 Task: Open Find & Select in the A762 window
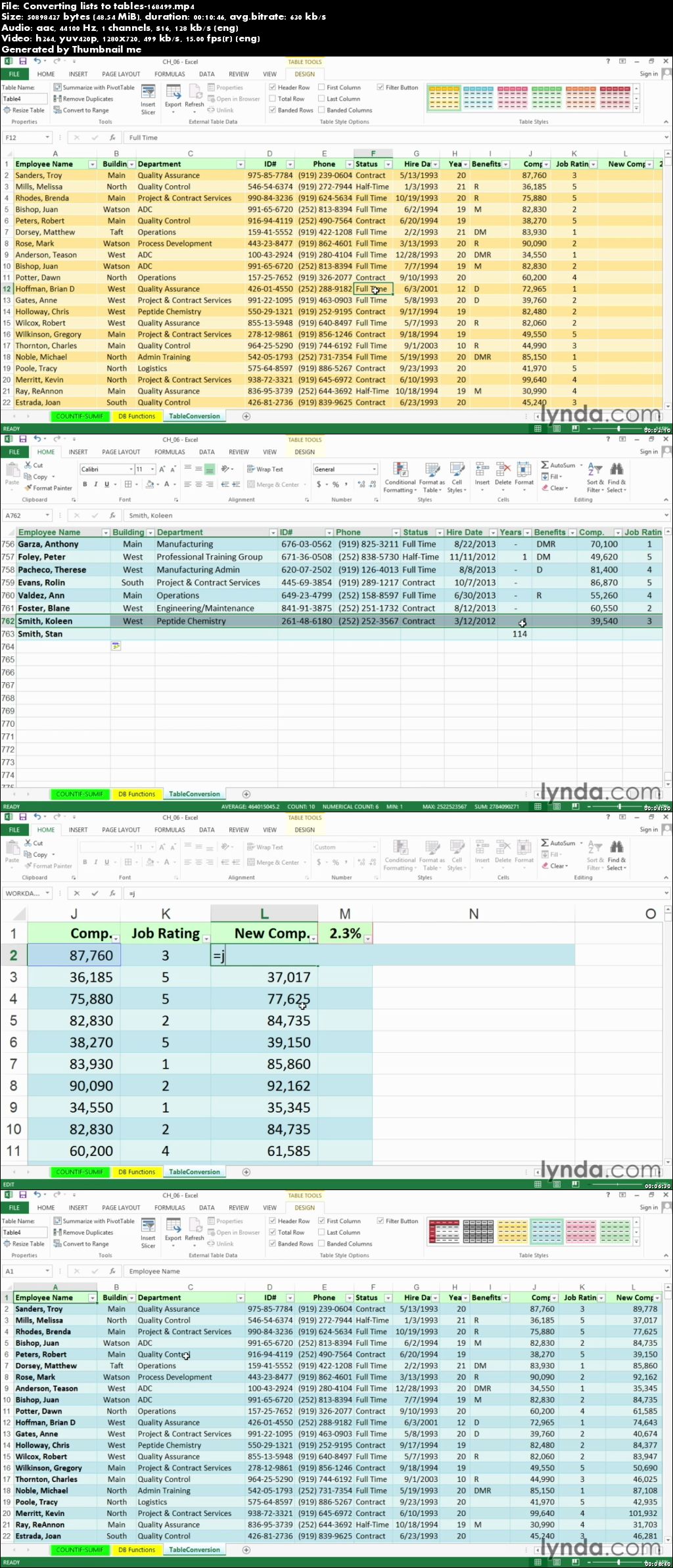click(x=616, y=477)
